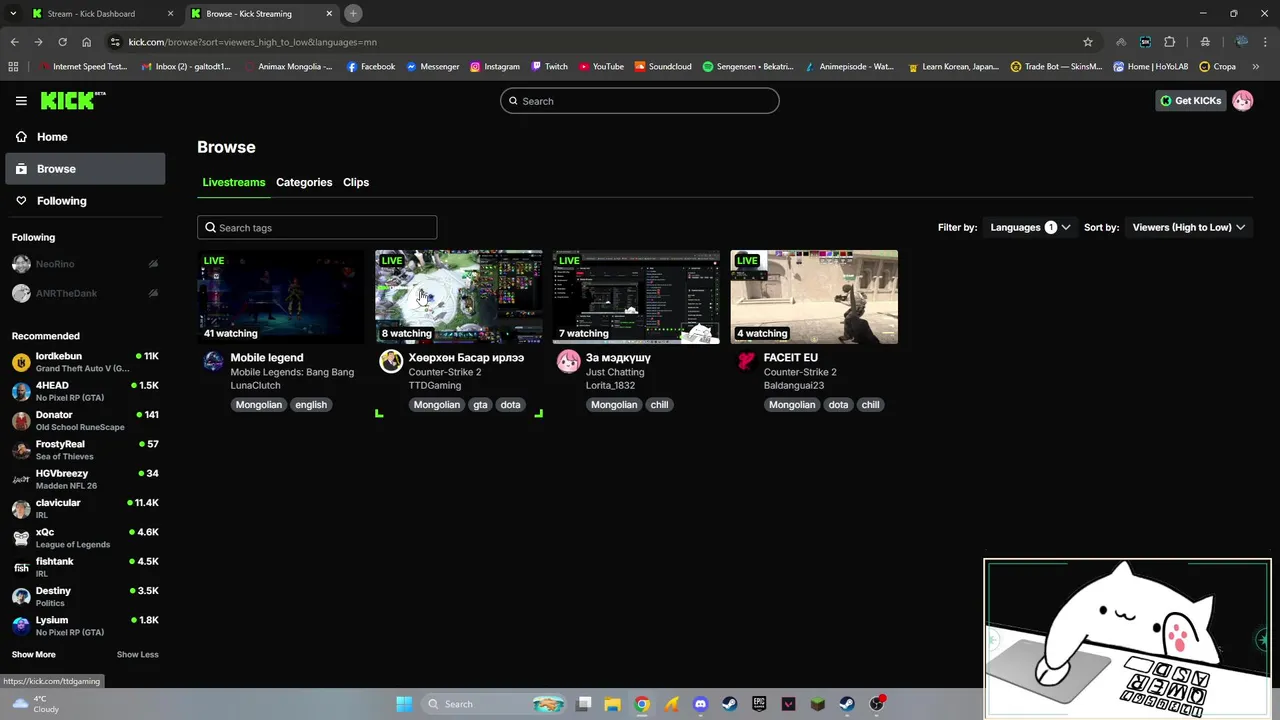
Task: Click the chill tag on Lorita_1832 stream
Action: (x=659, y=405)
